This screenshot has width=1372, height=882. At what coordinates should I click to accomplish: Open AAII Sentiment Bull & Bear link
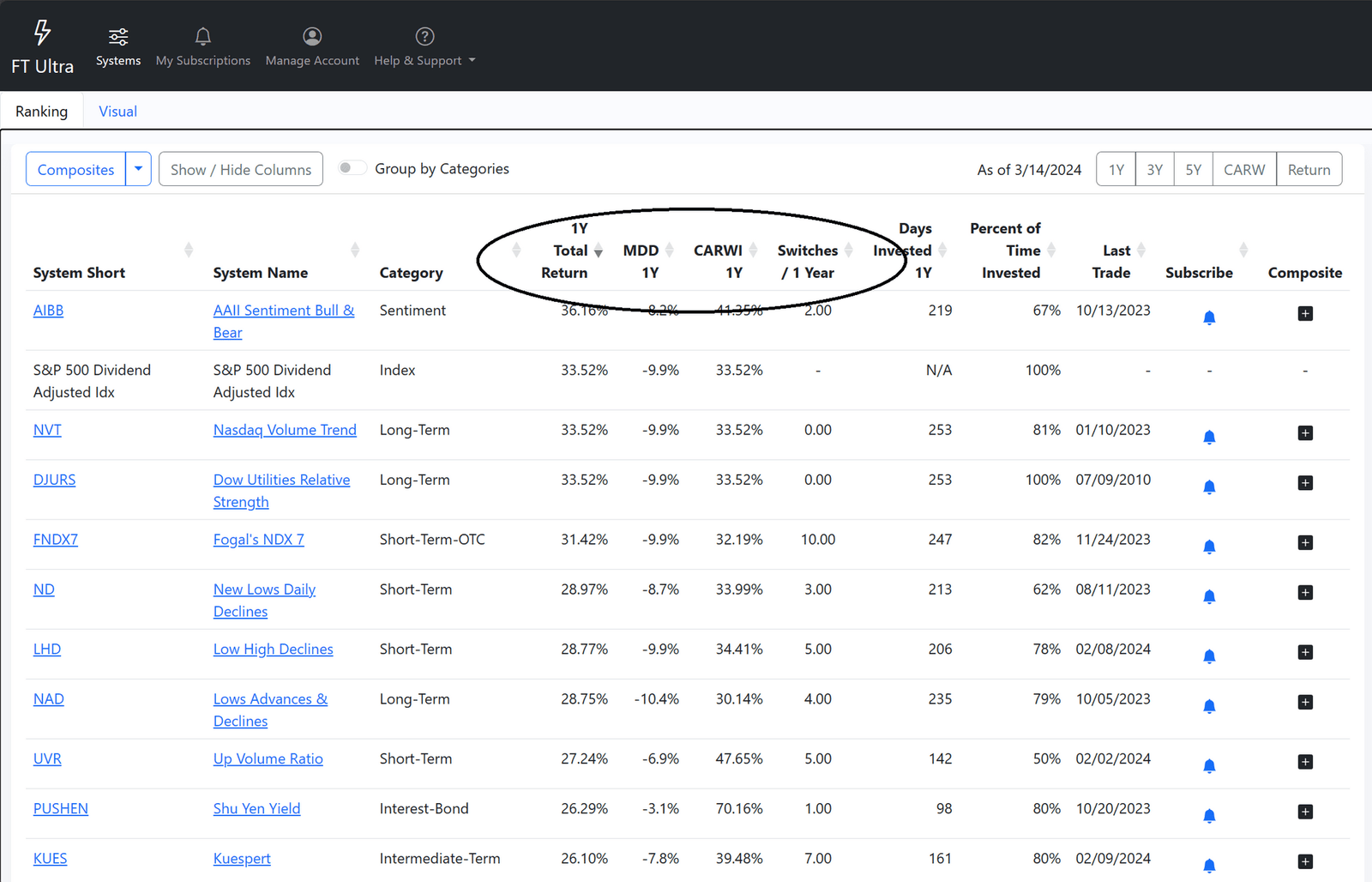284,321
